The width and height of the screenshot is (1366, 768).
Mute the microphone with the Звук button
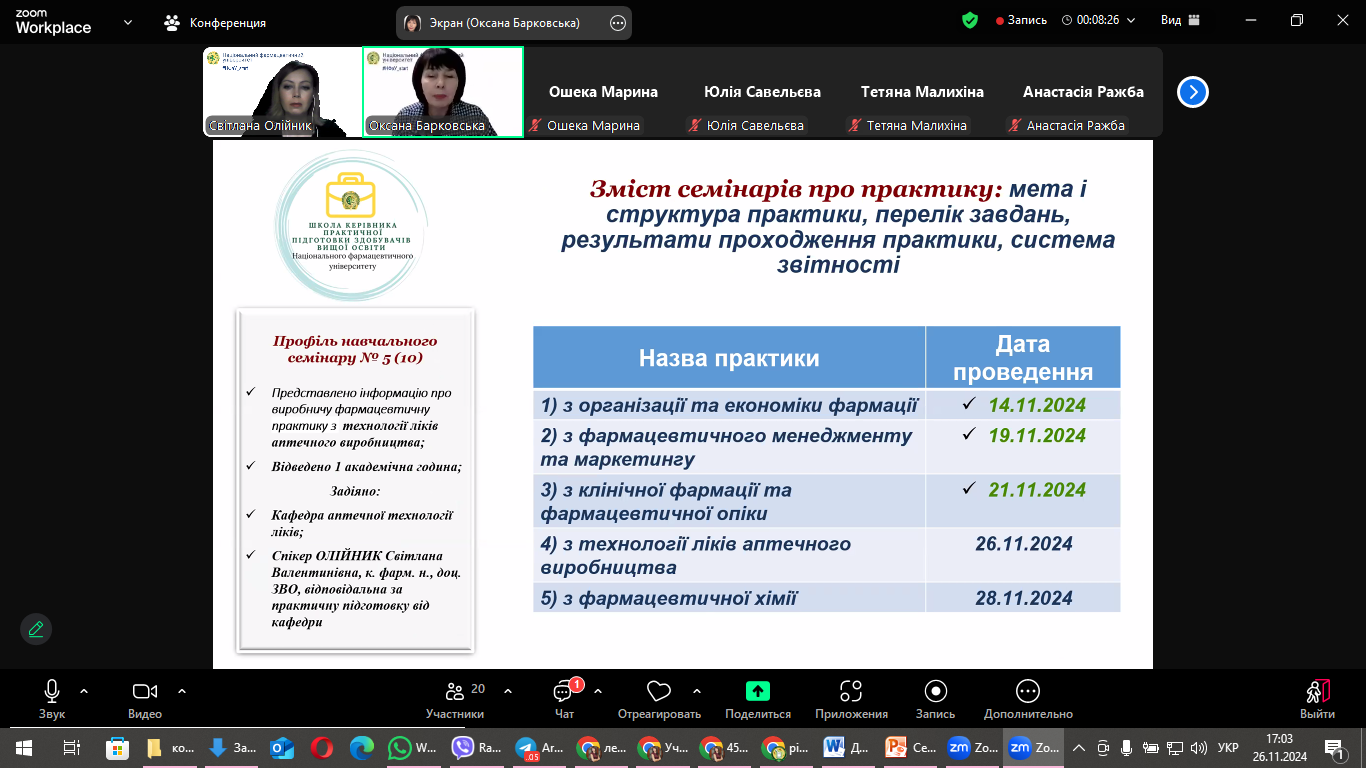tap(52, 699)
